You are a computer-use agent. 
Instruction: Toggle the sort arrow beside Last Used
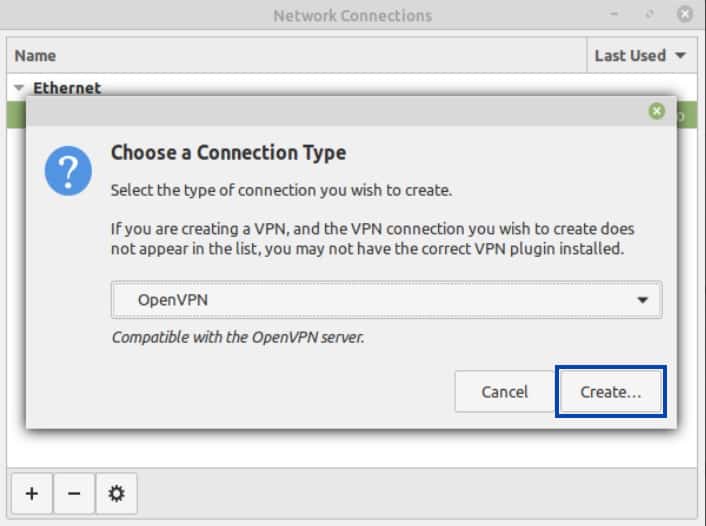(x=681, y=55)
